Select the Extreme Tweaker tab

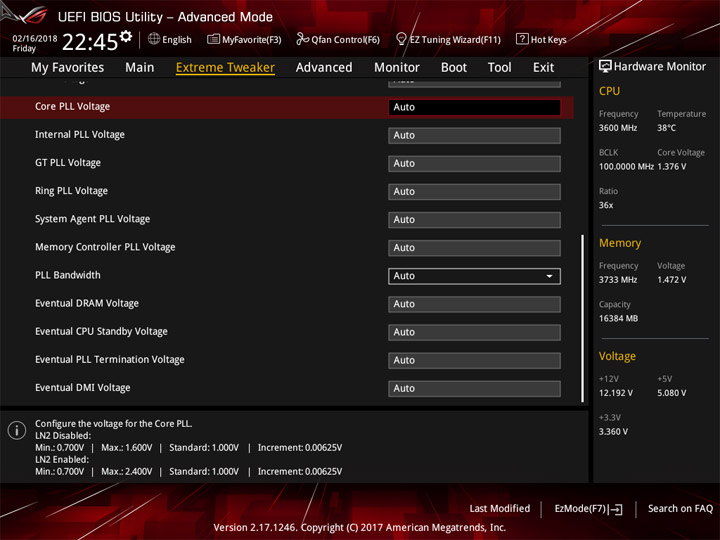coord(225,68)
